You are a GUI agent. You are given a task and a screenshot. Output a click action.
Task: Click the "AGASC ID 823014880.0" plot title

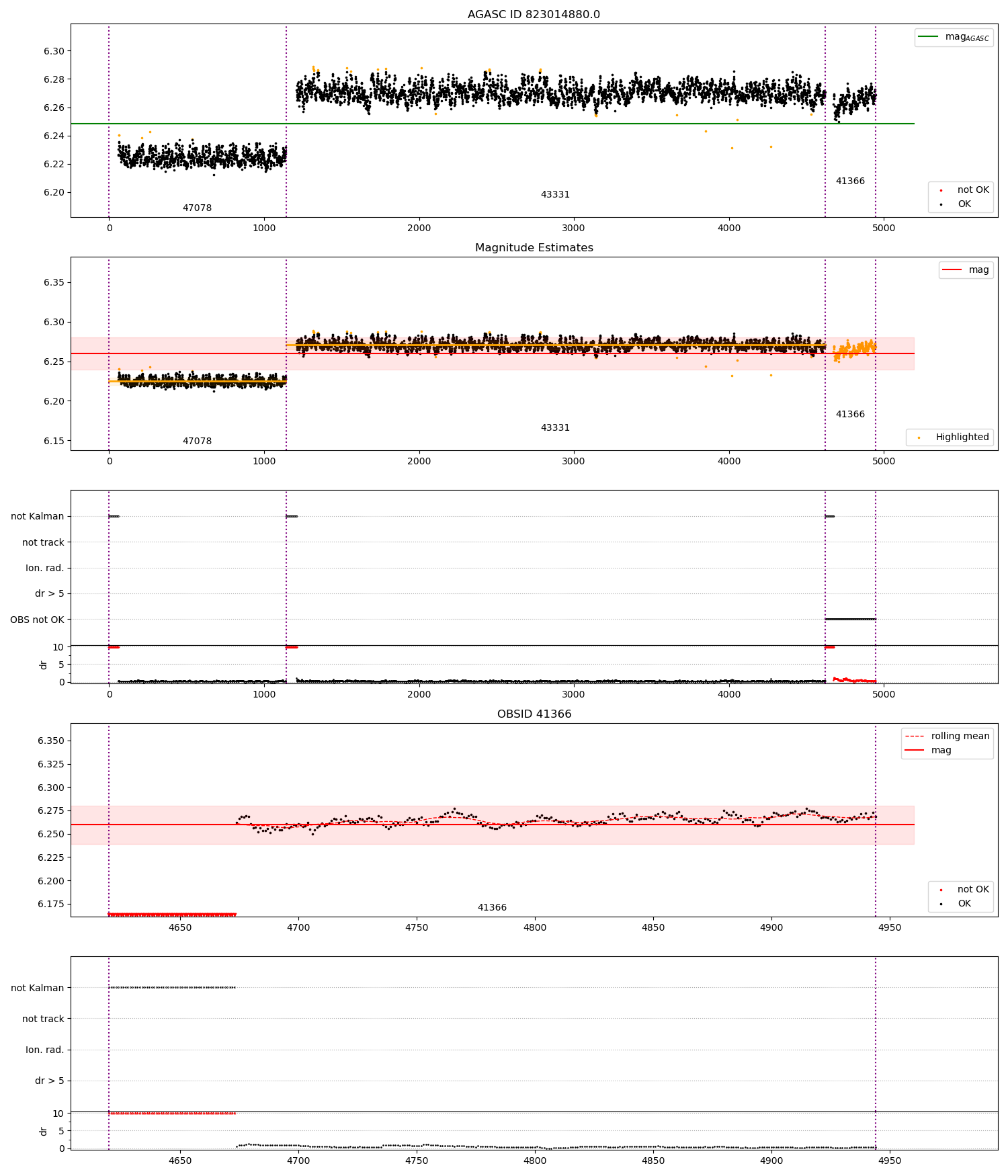pyautogui.click(x=534, y=15)
